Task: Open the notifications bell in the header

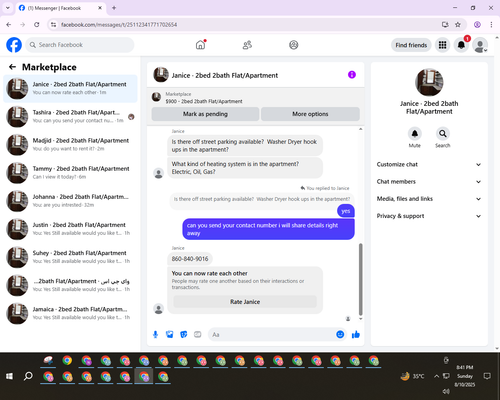Action: click(x=461, y=45)
